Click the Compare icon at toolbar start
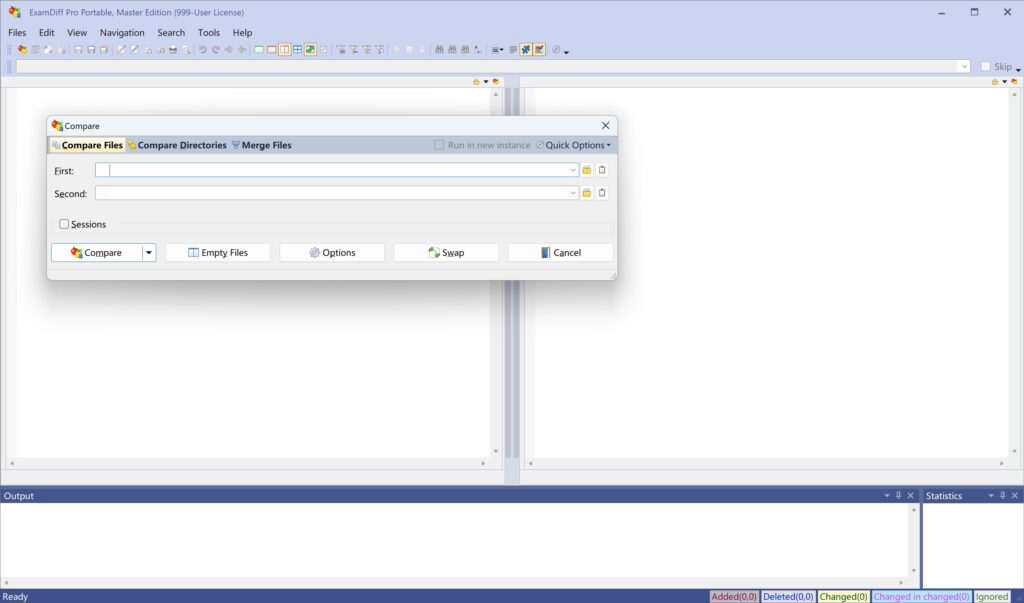 [x=22, y=50]
